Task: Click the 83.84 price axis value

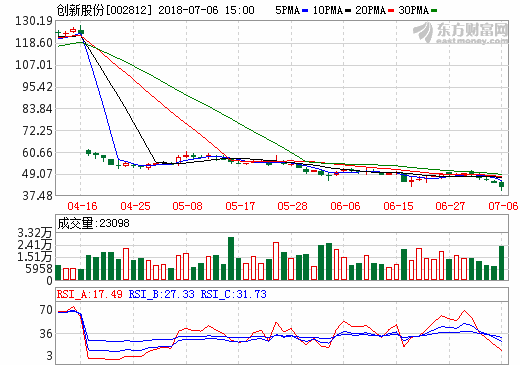Action: (37, 109)
